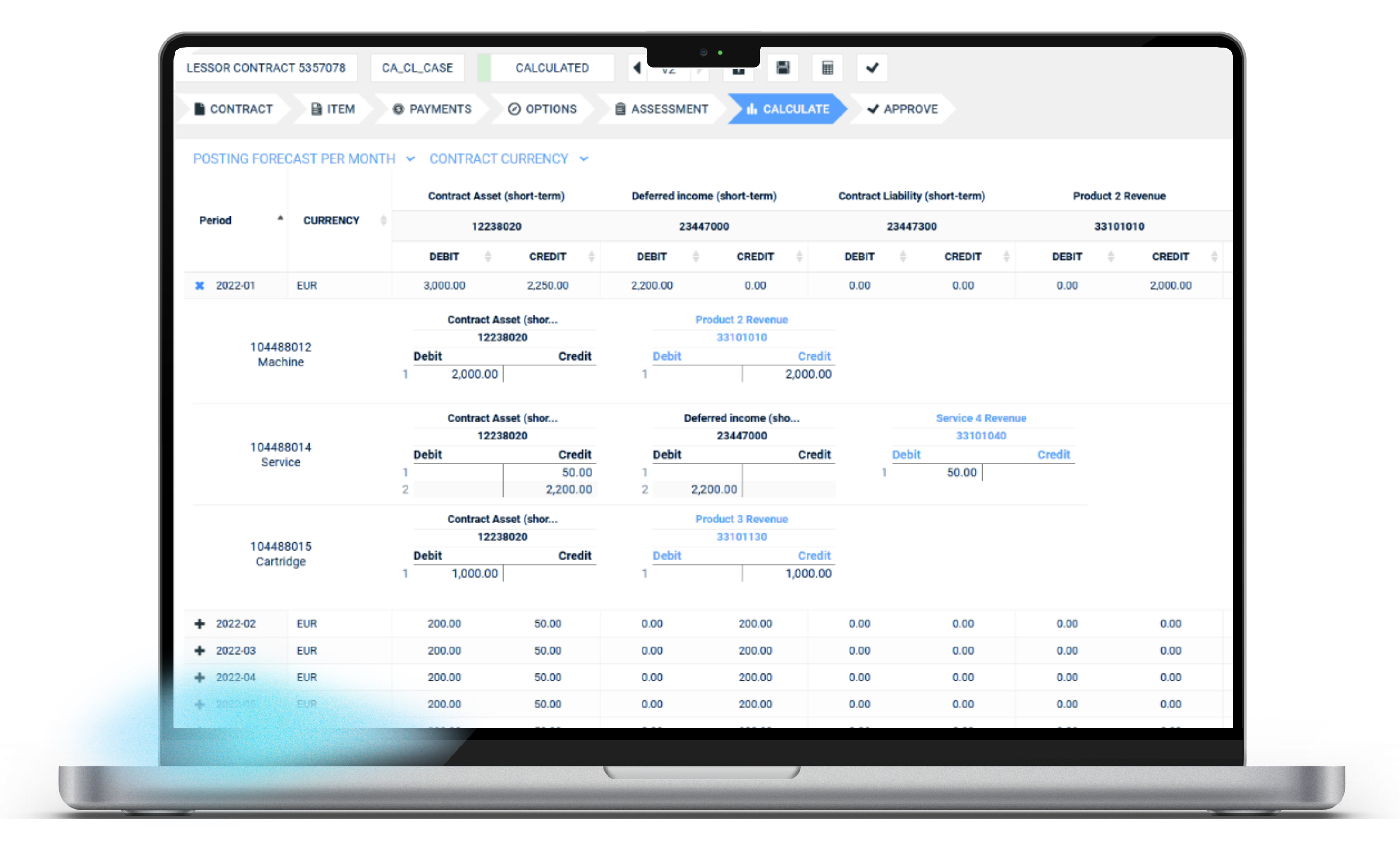Click the CALCULATED status label
1400x854 pixels.
point(552,67)
